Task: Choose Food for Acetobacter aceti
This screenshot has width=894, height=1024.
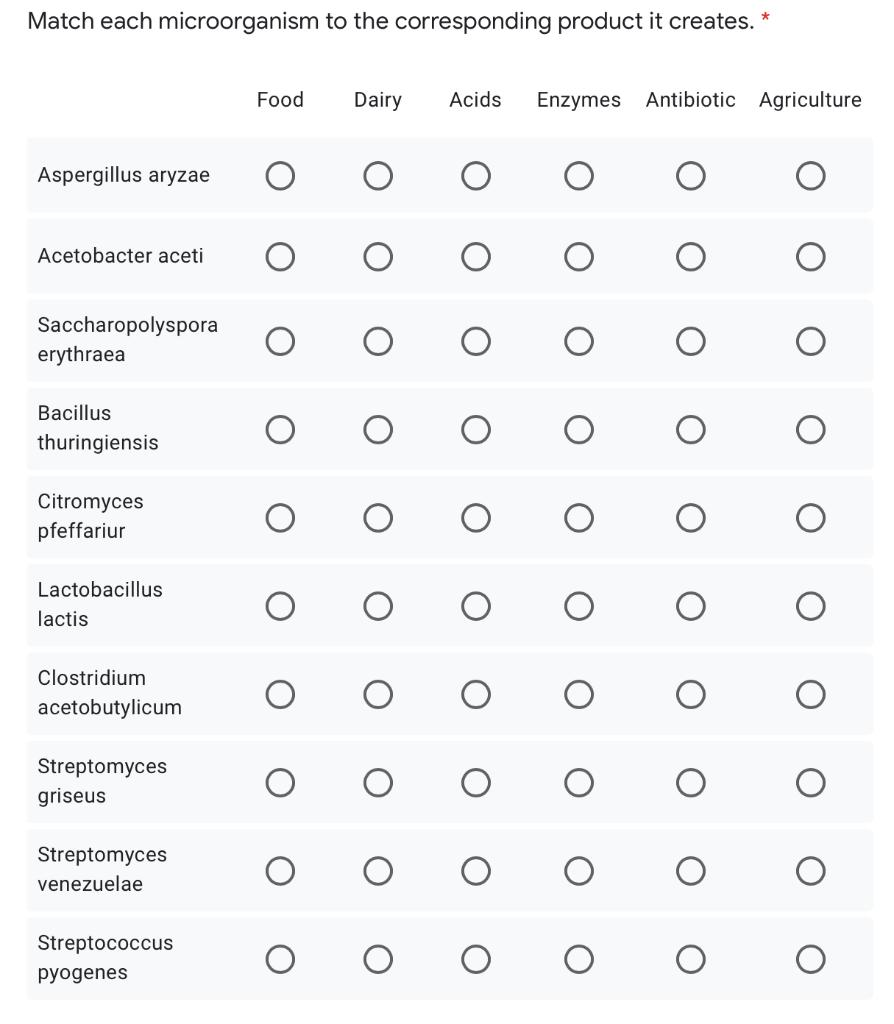Action: [x=280, y=256]
